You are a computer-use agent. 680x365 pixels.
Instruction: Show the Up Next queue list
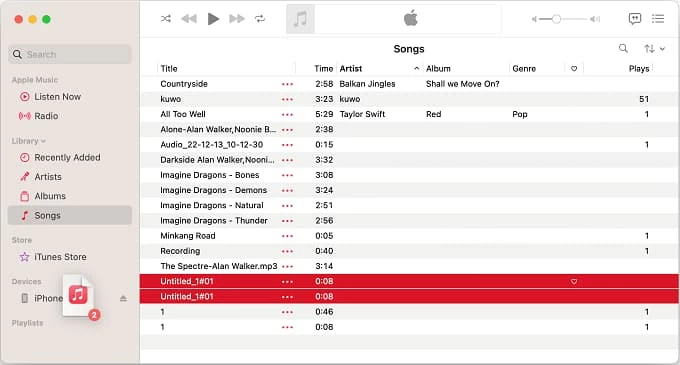pos(658,19)
